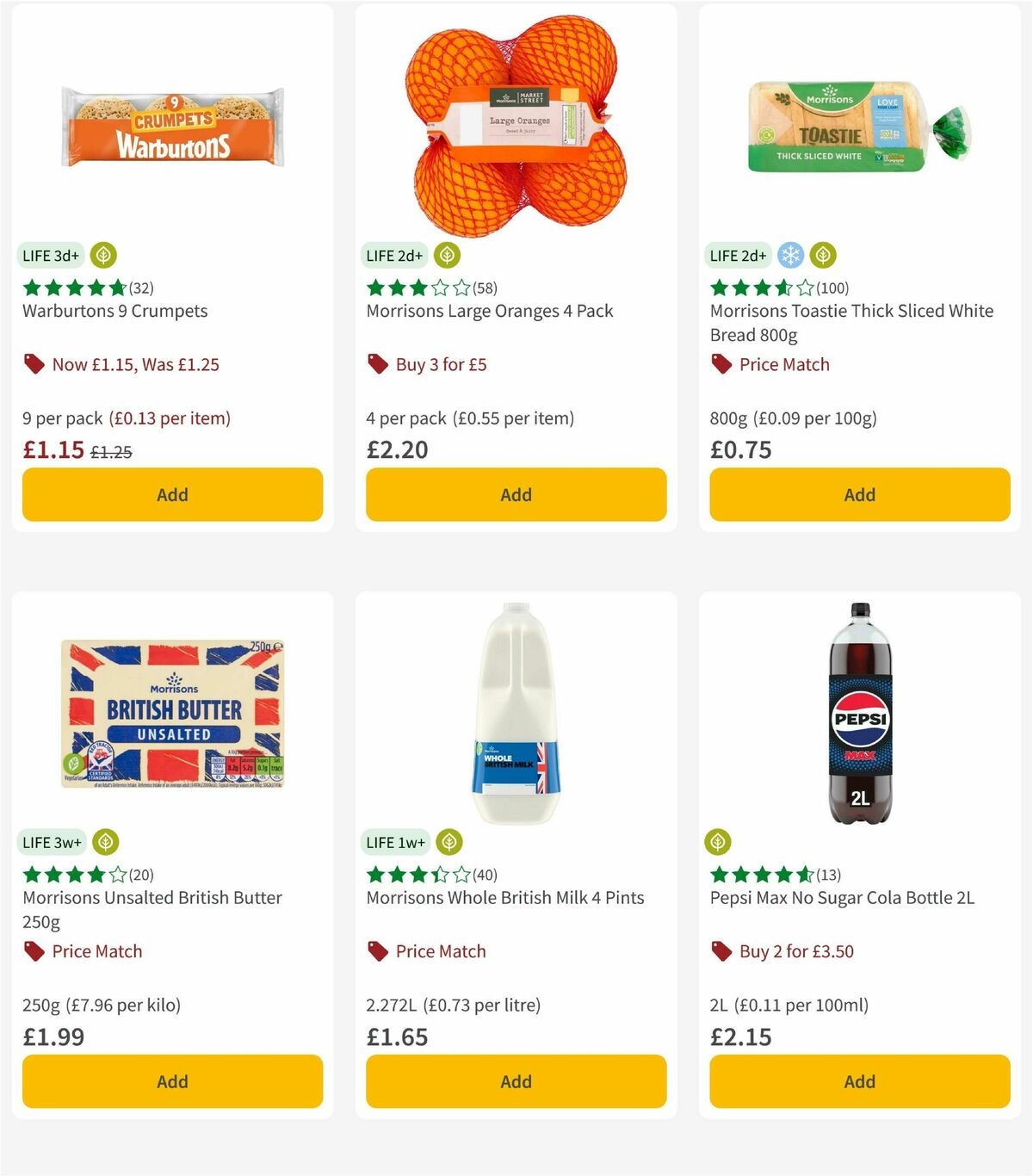
Task: Click the tag icon beside Price Match on butter
Action: [33, 951]
